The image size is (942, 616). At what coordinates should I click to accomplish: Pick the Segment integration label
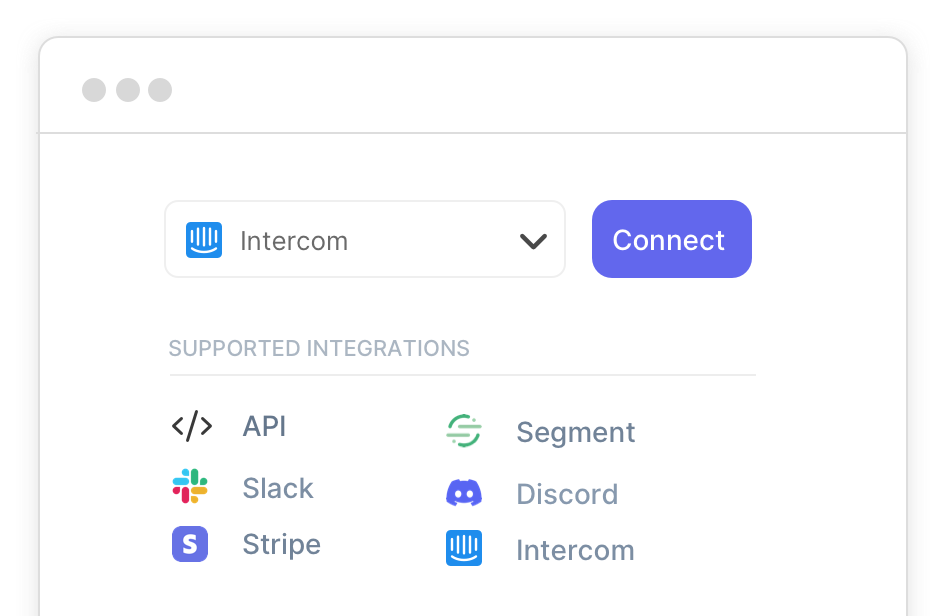575,432
